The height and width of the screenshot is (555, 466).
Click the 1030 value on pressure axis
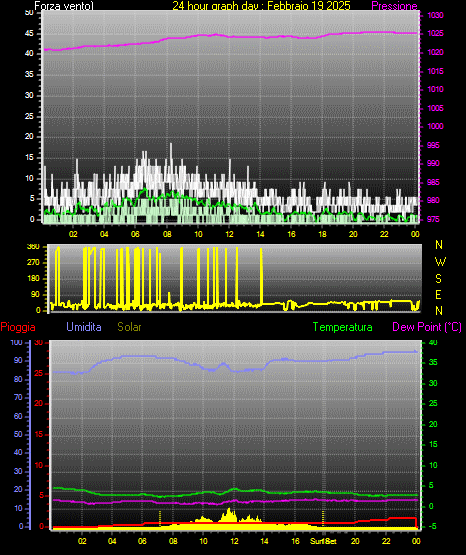pos(435,15)
